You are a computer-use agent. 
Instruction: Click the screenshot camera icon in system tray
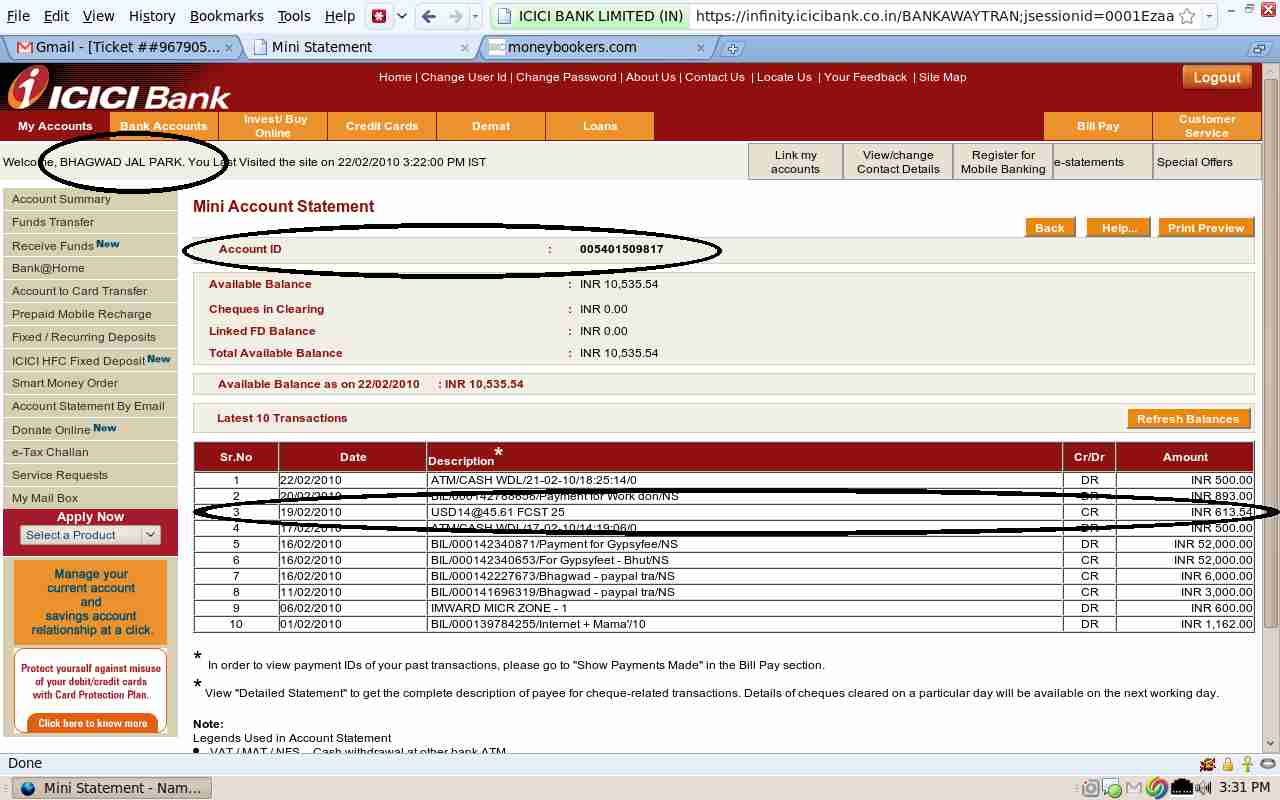click(1091, 788)
